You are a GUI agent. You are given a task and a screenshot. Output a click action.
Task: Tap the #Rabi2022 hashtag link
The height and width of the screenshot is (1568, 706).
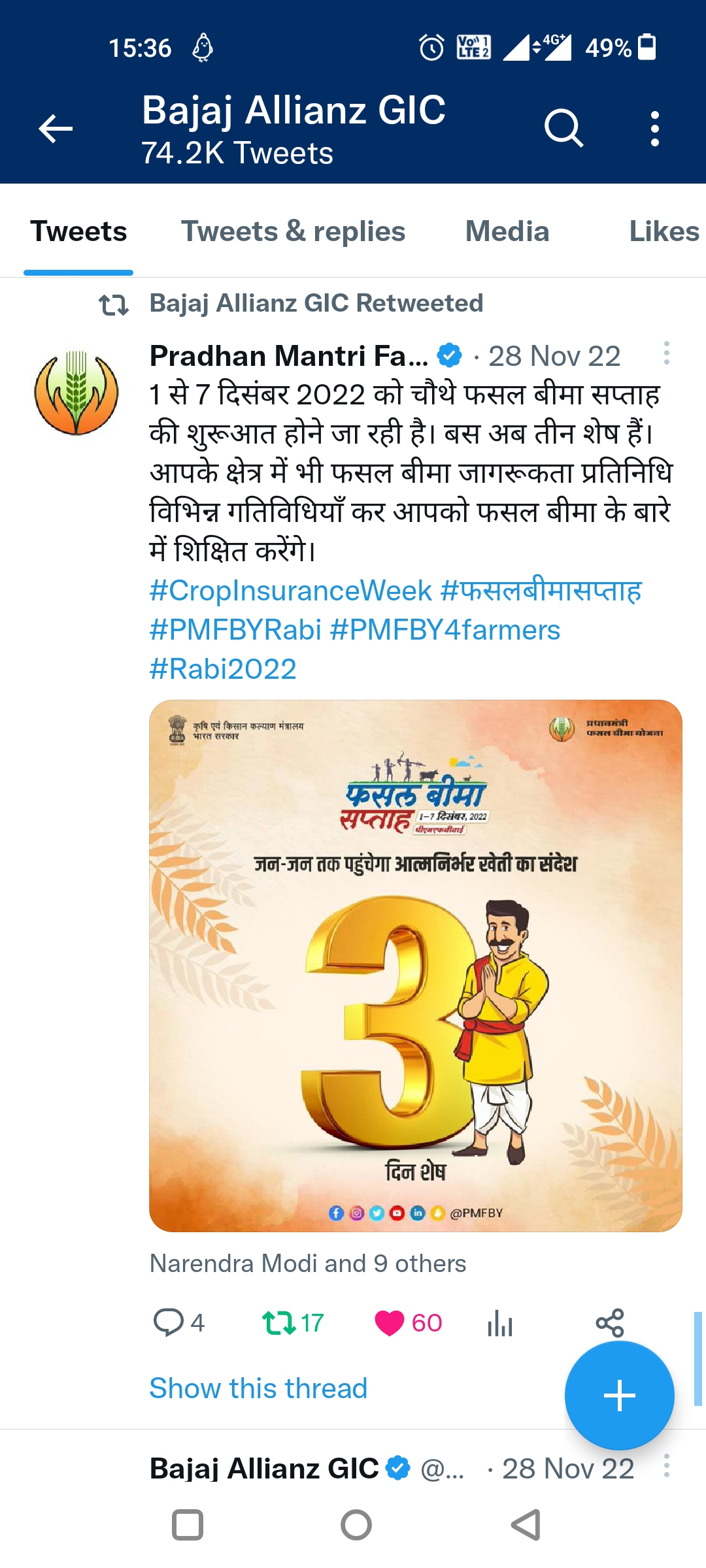(223, 669)
